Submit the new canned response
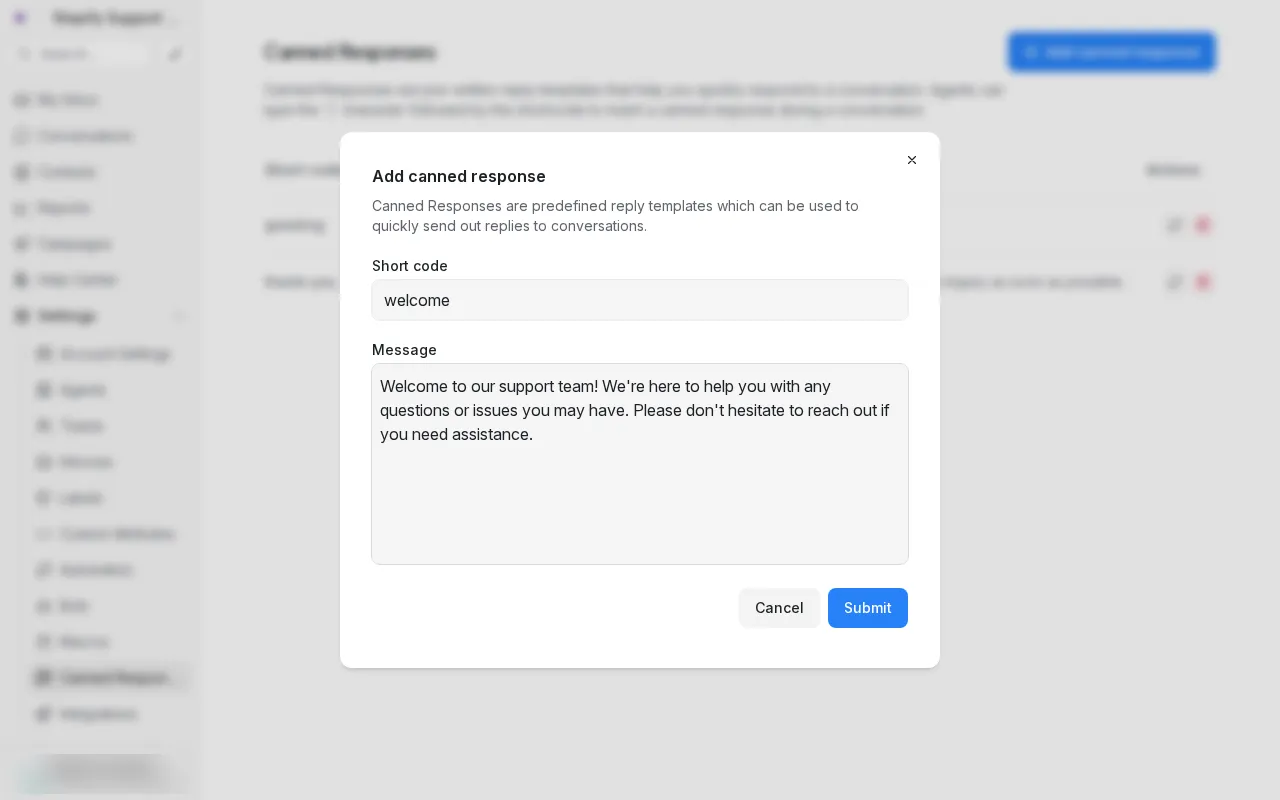Screen dimensions: 1280x800 [x=867, y=608]
